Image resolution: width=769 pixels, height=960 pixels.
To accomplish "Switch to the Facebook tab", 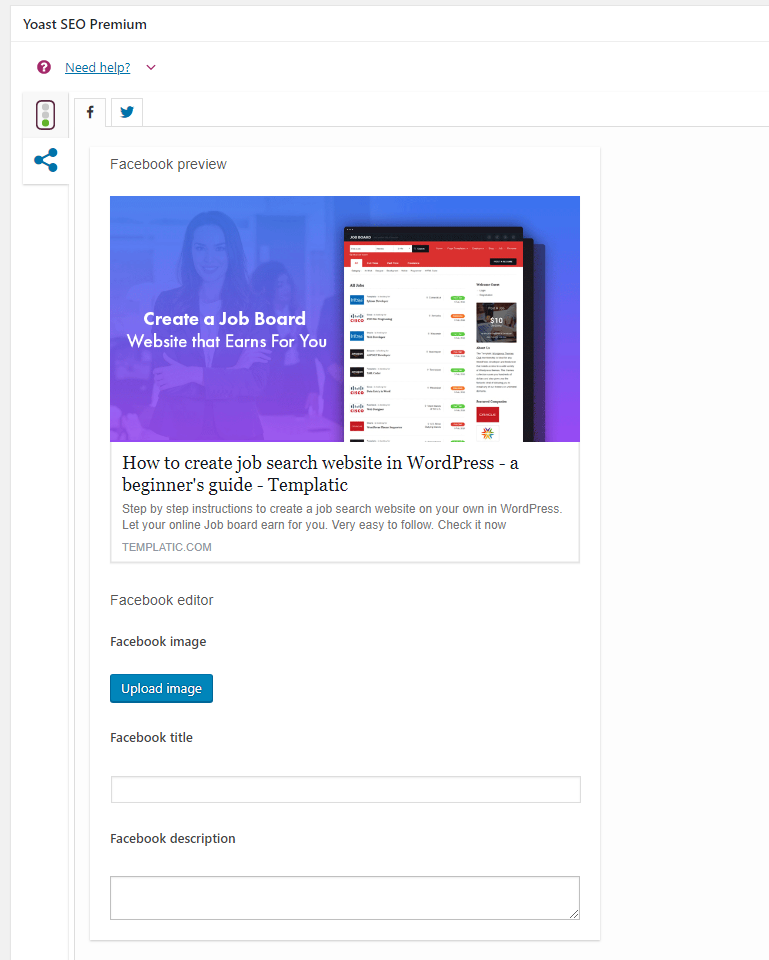I will pos(90,112).
